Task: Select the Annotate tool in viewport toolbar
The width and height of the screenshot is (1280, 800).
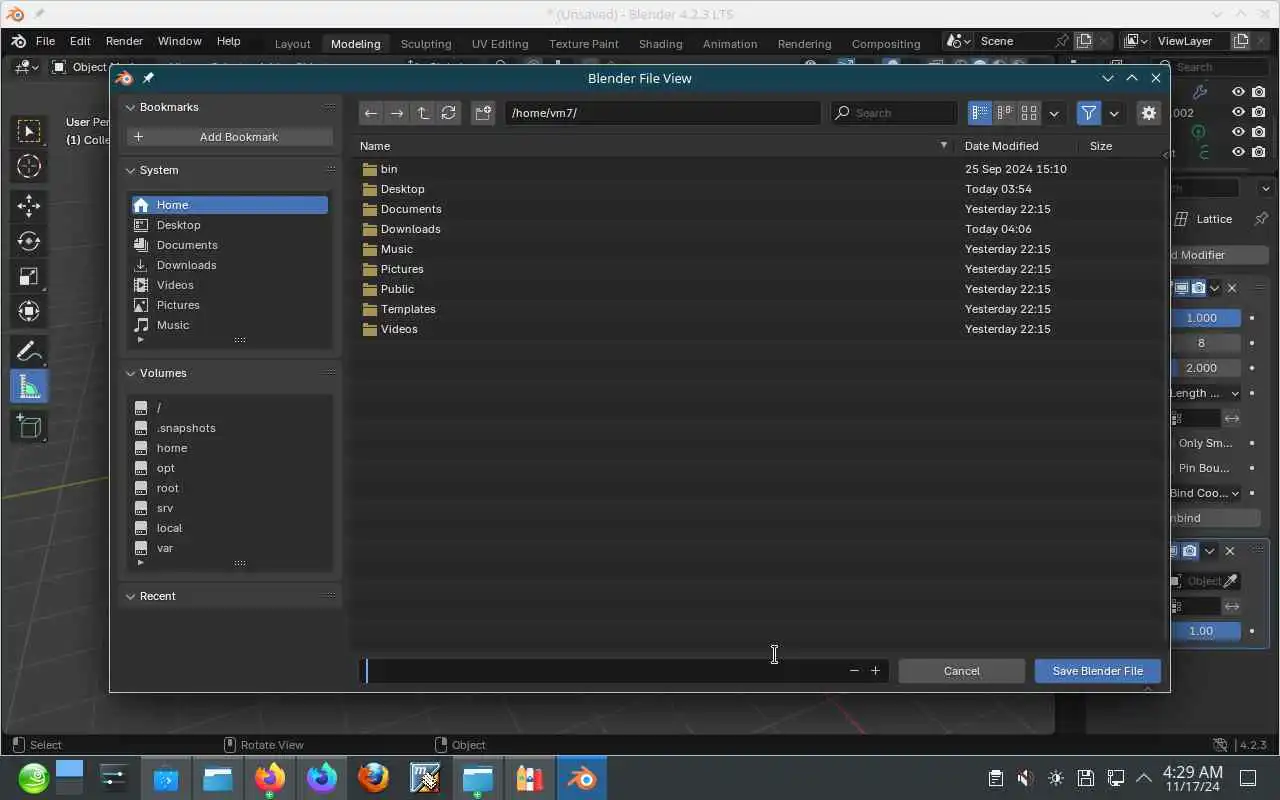Action: point(29,351)
